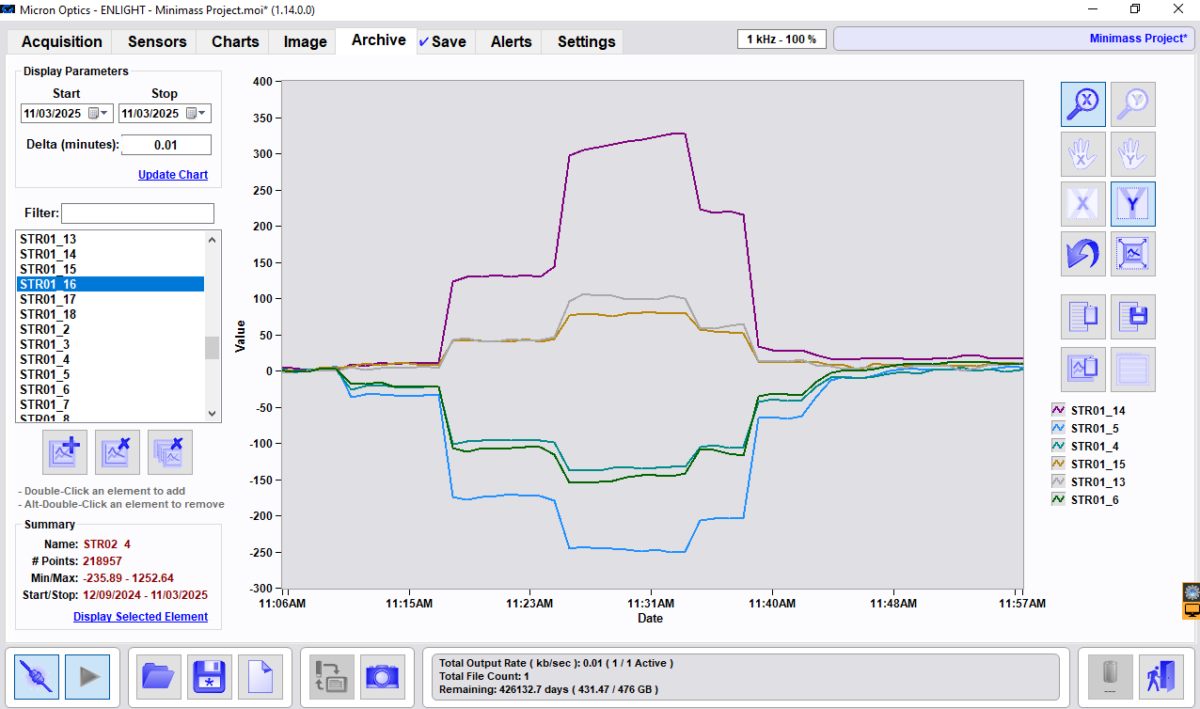
Task: Click the Autoscale Y axis icon
Action: (1133, 203)
